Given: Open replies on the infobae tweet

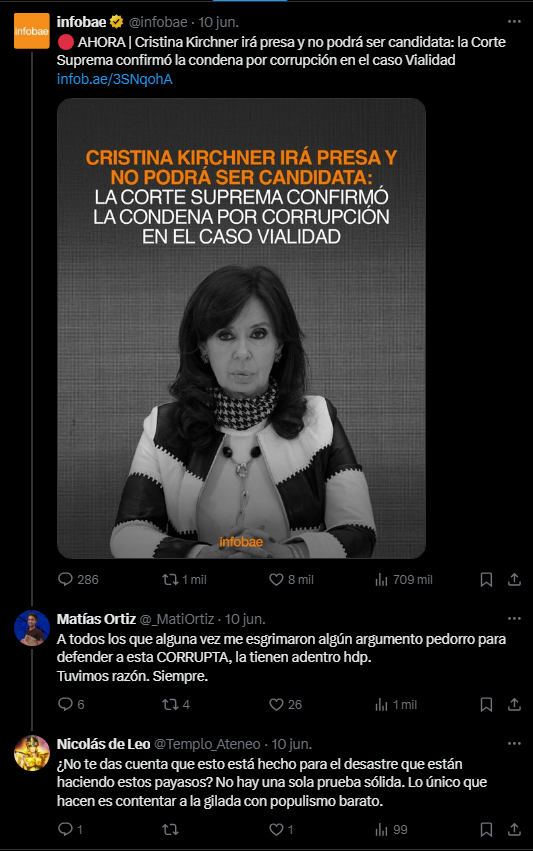Looking at the screenshot, I should tap(78, 580).
